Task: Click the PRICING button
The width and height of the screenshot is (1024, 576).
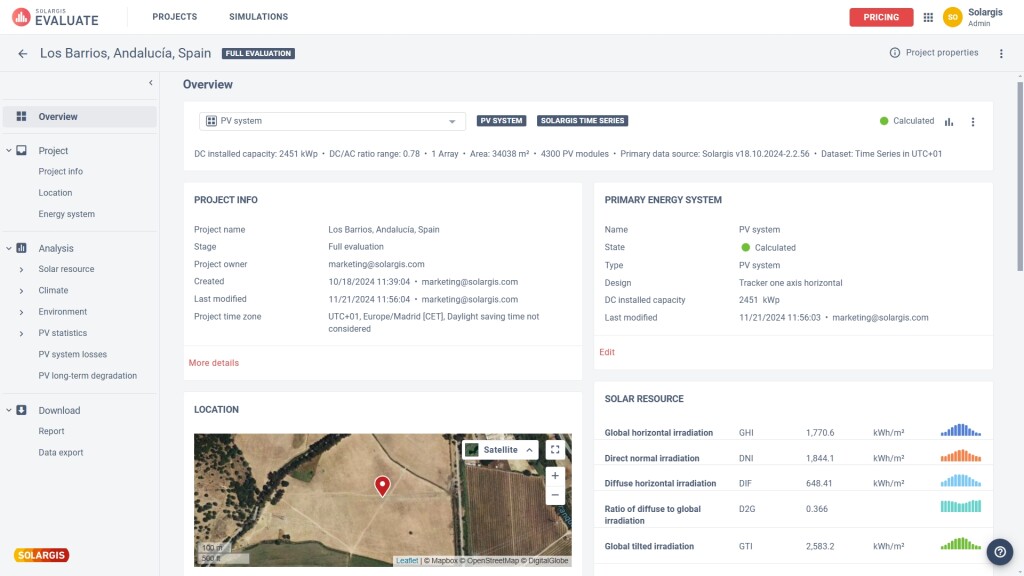Action: (881, 16)
